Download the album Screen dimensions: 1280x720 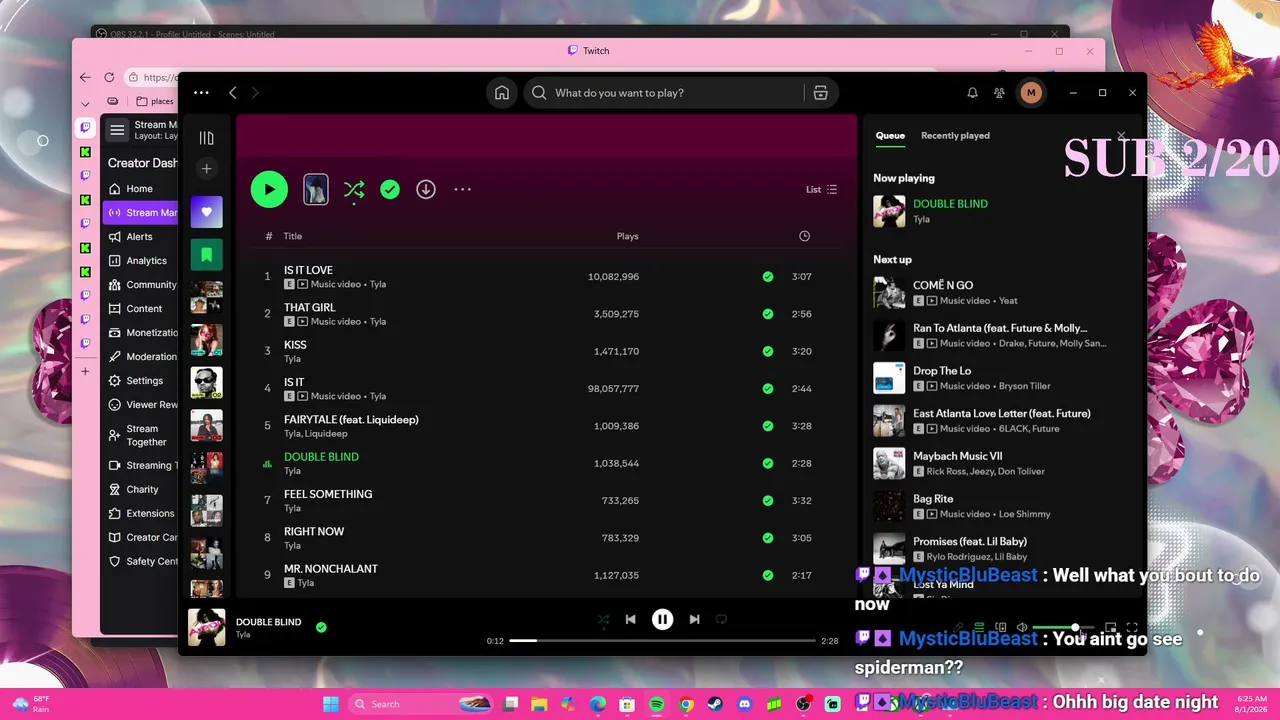426,189
